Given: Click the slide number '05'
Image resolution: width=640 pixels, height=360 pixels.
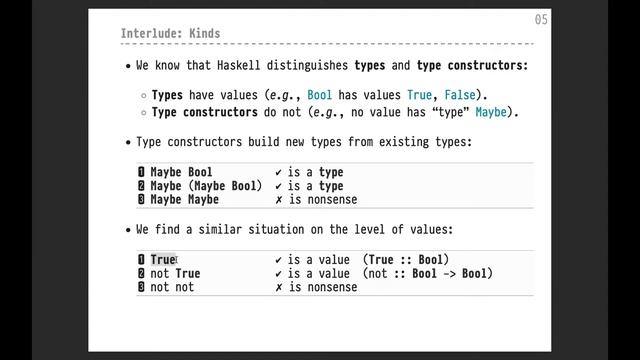Looking at the screenshot, I should [x=541, y=20].
